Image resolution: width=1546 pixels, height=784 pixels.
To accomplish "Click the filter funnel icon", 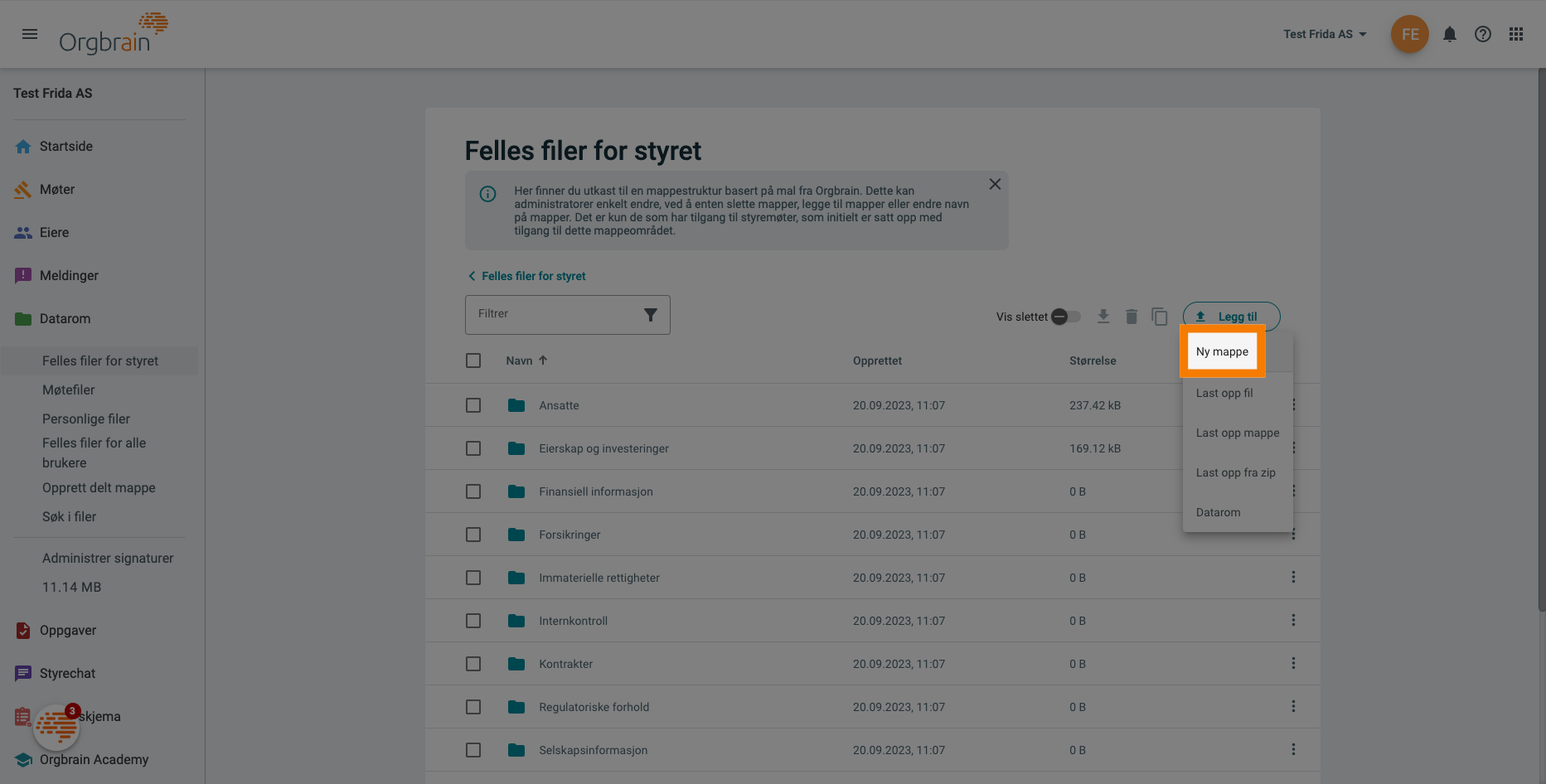I will click(x=650, y=315).
